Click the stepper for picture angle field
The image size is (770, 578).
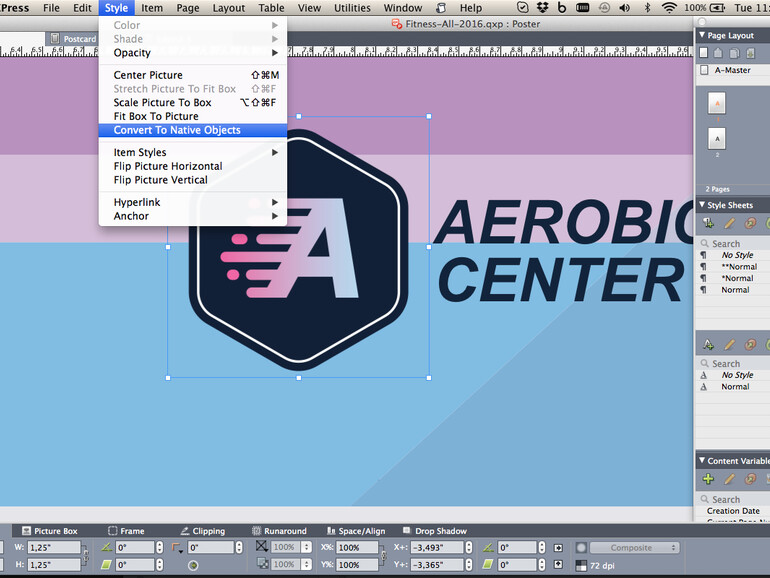541,547
